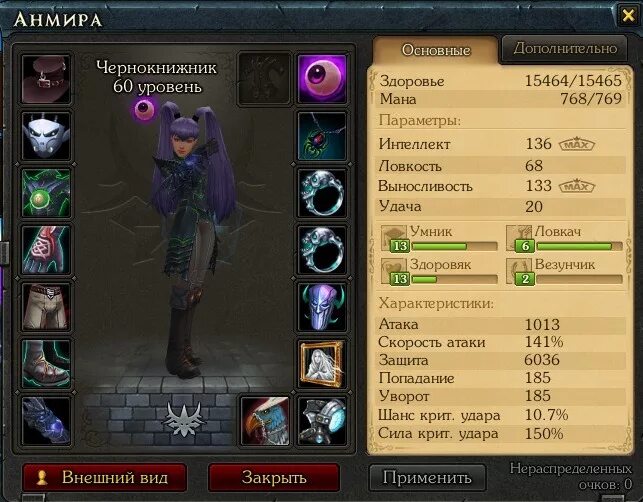Click the purple horned mask slot
The height and width of the screenshot is (502, 643).
point(322,307)
